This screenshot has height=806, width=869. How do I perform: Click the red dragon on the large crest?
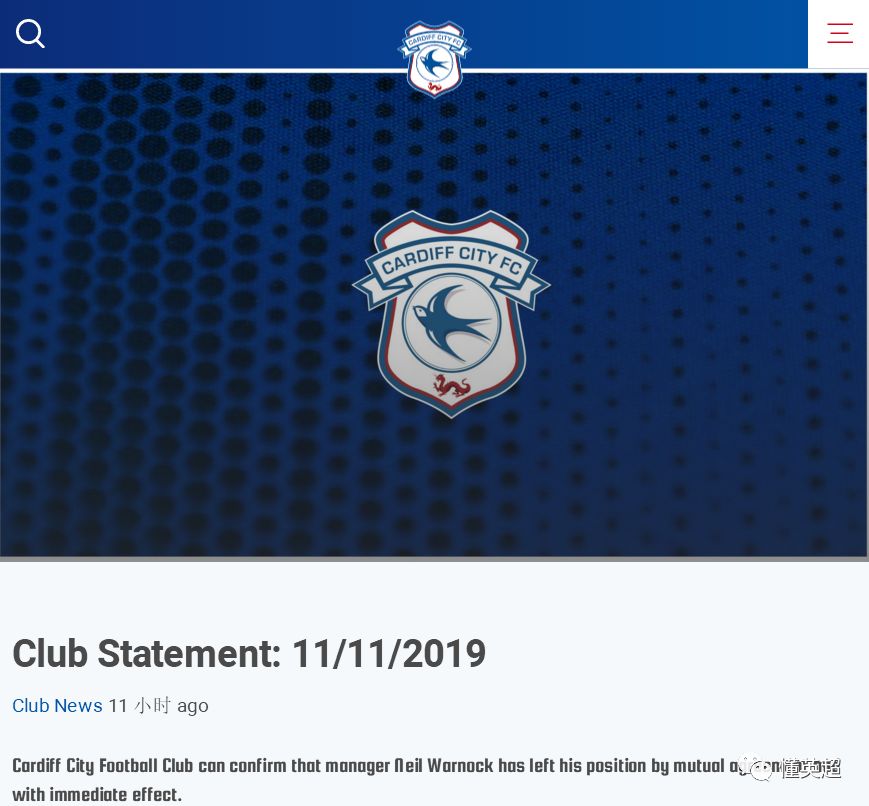click(452, 386)
